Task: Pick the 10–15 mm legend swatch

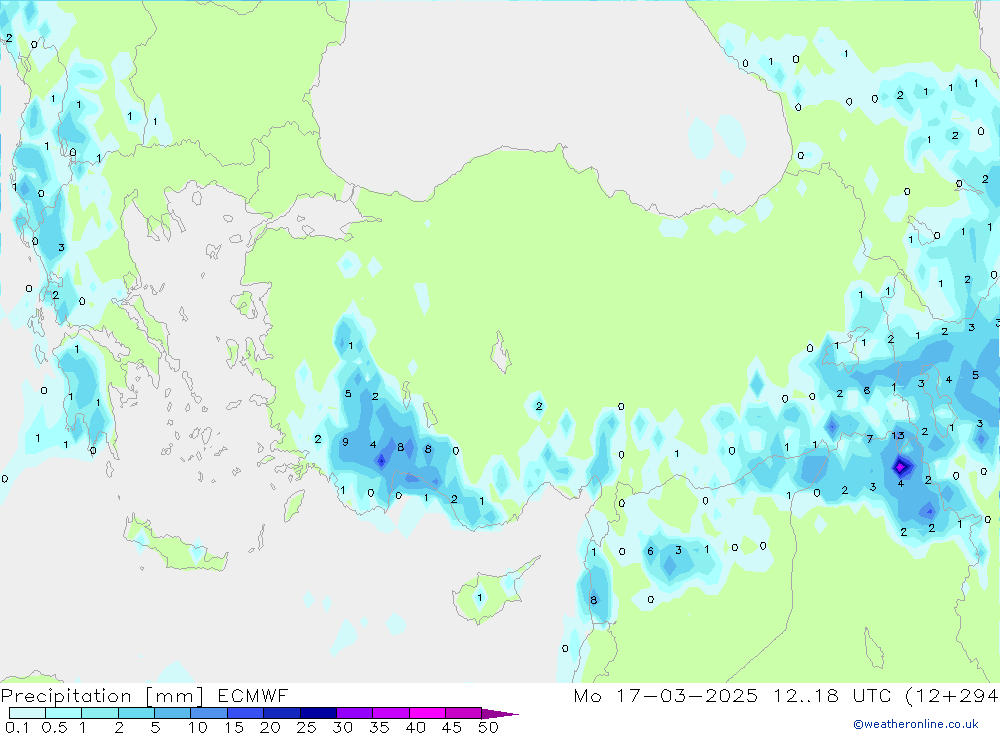Action: pos(209,713)
